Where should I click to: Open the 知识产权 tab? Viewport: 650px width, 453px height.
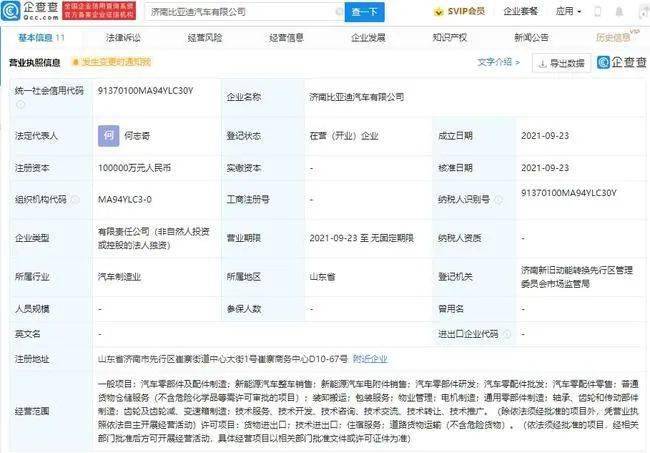(450, 38)
